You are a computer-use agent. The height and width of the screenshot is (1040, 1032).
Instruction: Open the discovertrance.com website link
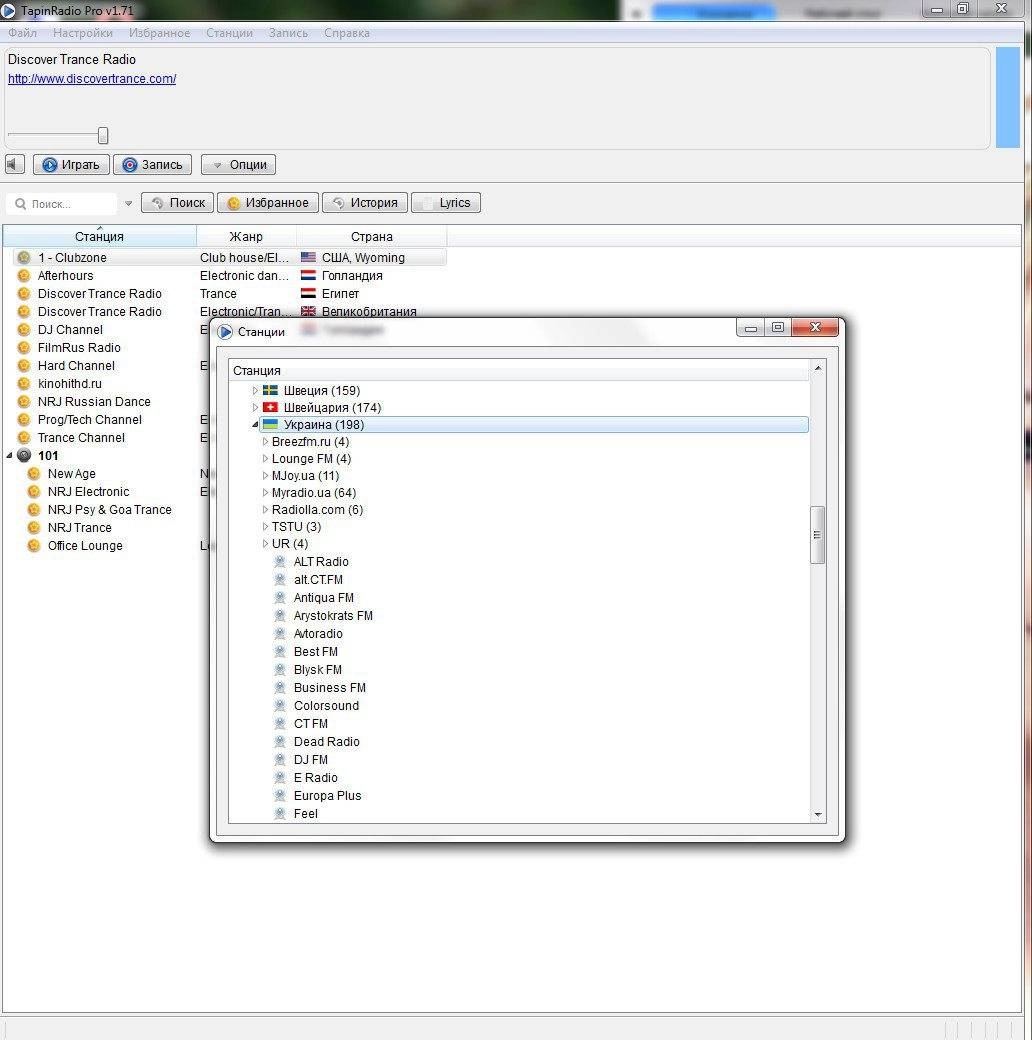click(92, 78)
